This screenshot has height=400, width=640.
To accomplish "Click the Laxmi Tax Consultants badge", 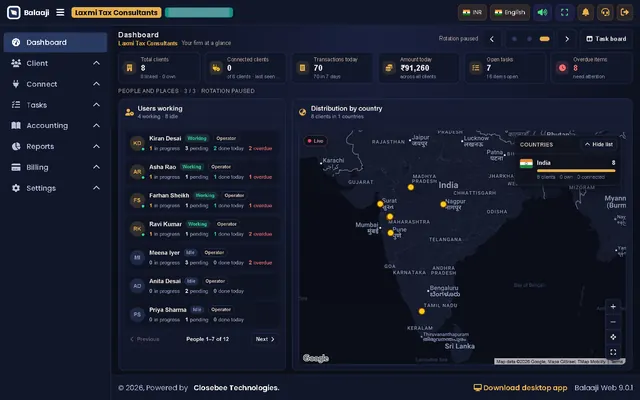I will coord(116,13).
